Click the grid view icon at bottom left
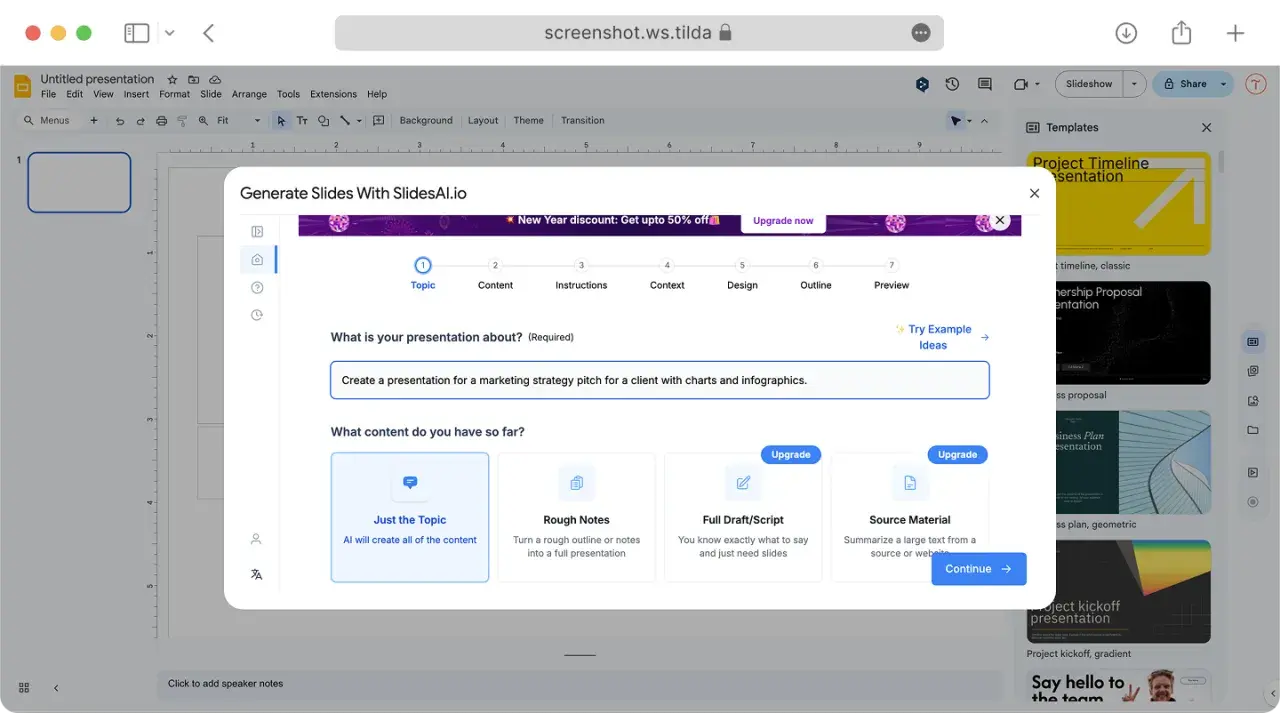1280x713 pixels. click(24, 688)
